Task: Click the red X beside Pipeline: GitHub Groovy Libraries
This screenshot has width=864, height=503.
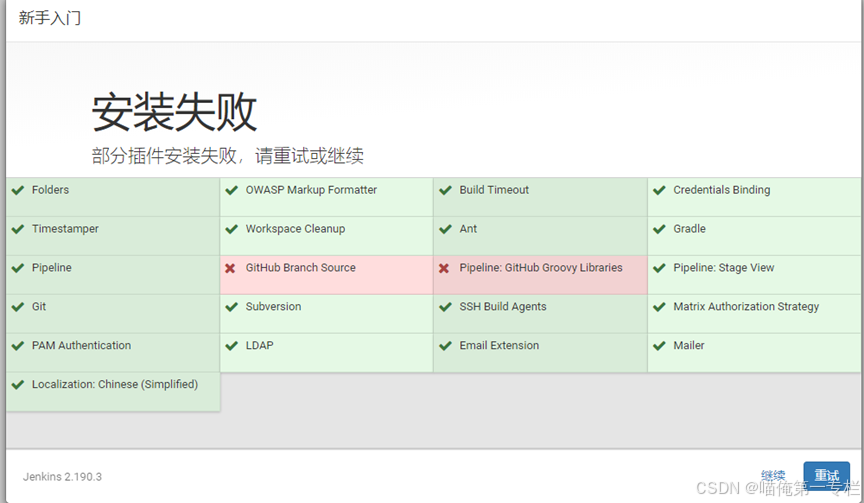Action: point(444,268)
